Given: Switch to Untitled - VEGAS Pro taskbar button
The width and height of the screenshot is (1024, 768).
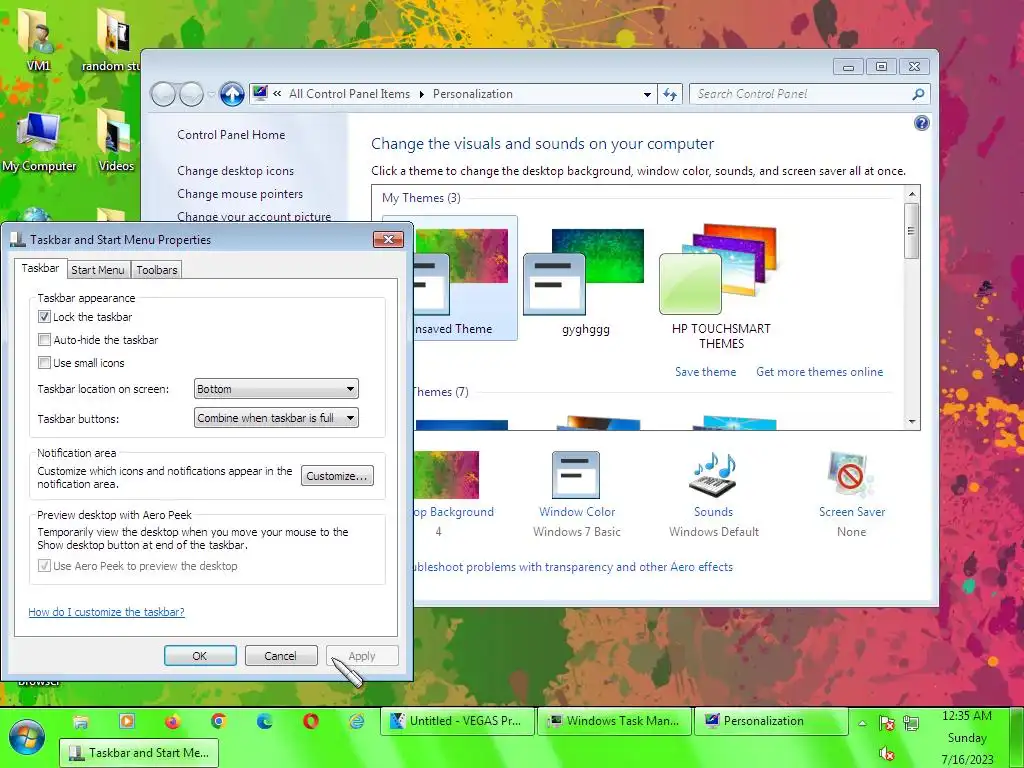Looking at the screenshot, I should tap(457, 721).
